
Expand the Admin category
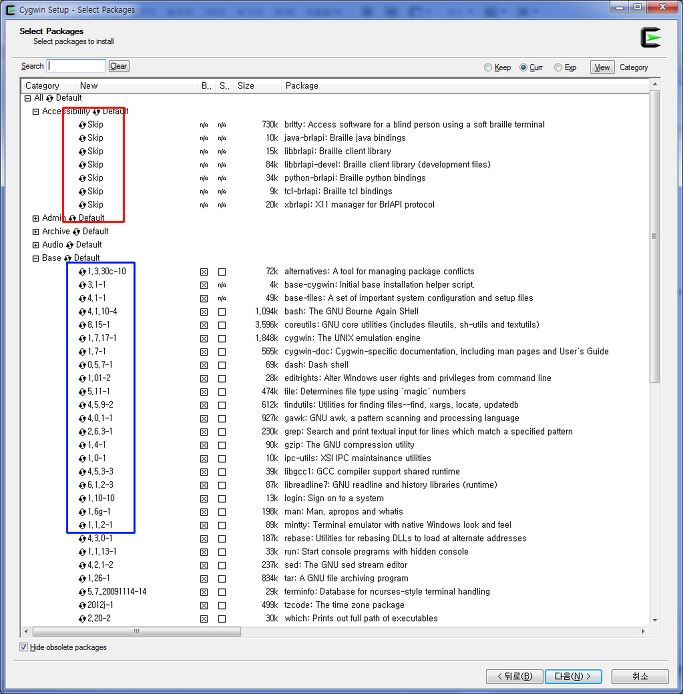(36, 219)
